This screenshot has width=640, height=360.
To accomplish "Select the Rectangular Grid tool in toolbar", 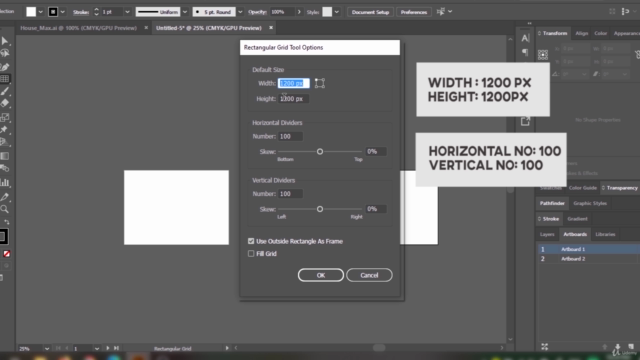I will coord(5,79).
